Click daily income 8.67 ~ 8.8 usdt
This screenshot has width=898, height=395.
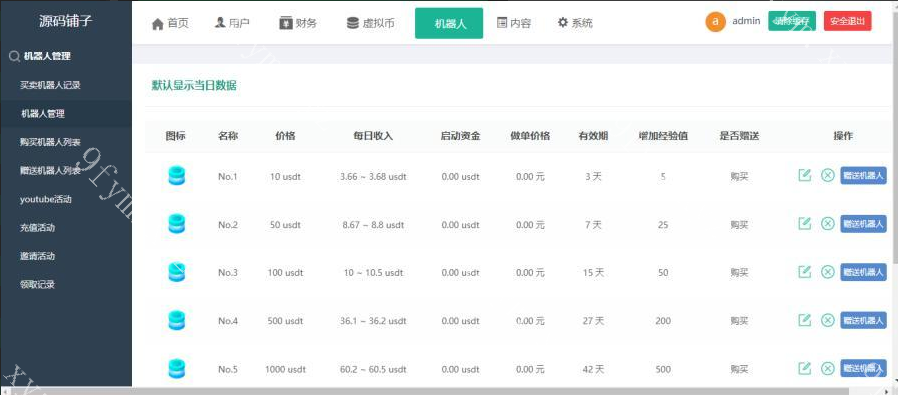[373, 225]
